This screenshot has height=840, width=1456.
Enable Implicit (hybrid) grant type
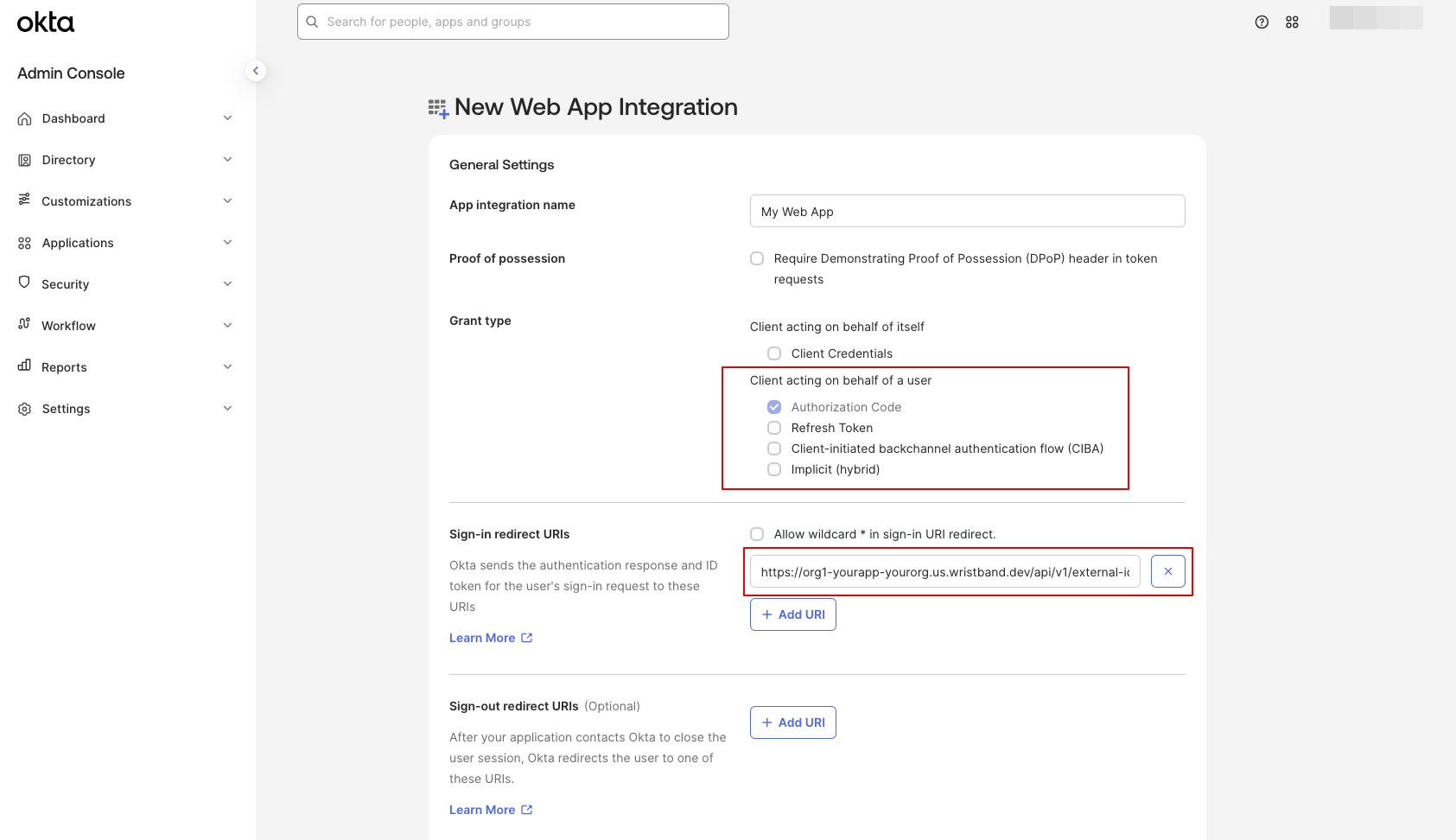(774, 469)
